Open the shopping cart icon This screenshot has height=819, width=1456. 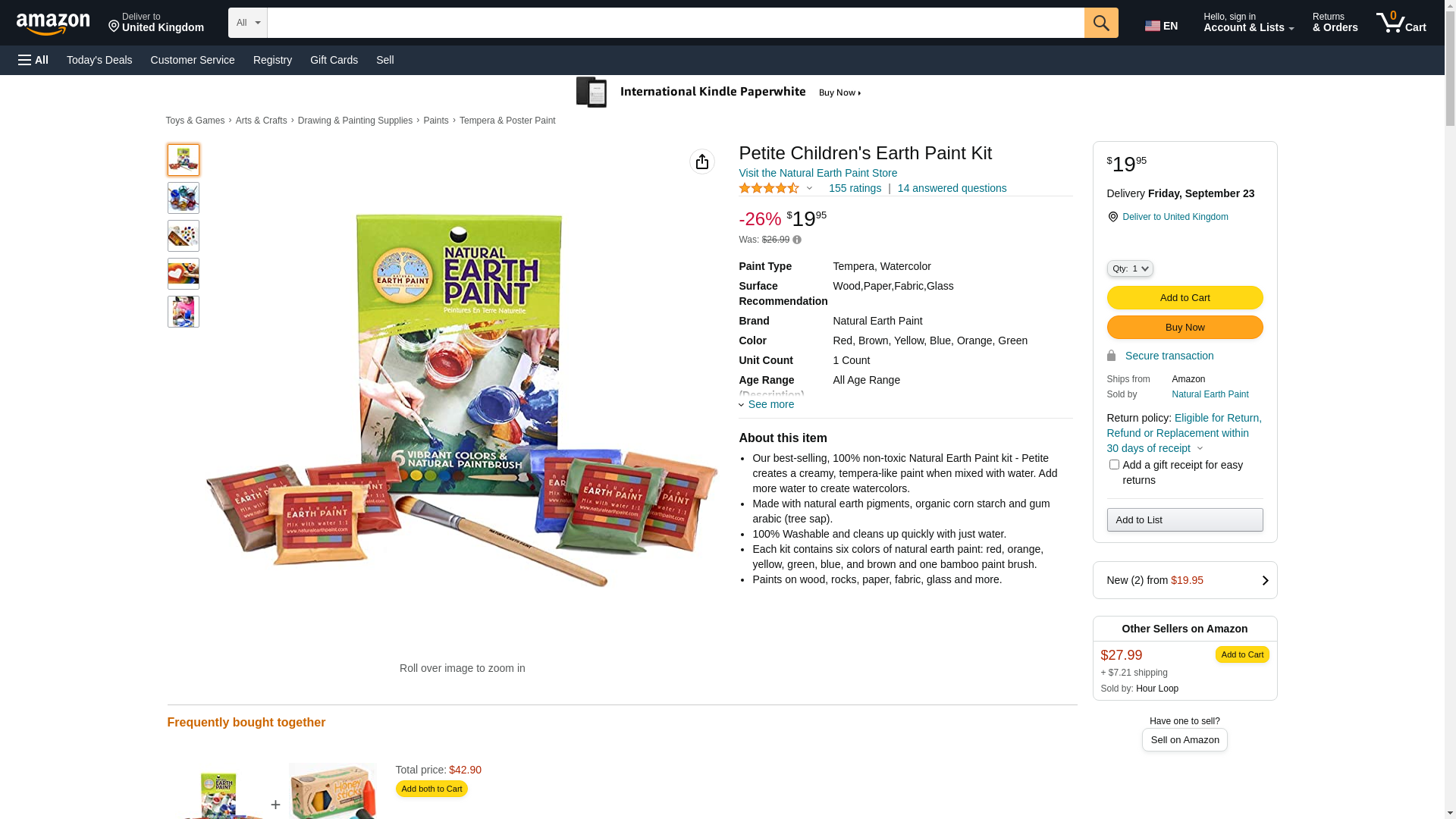click(x=1401, y=23)
